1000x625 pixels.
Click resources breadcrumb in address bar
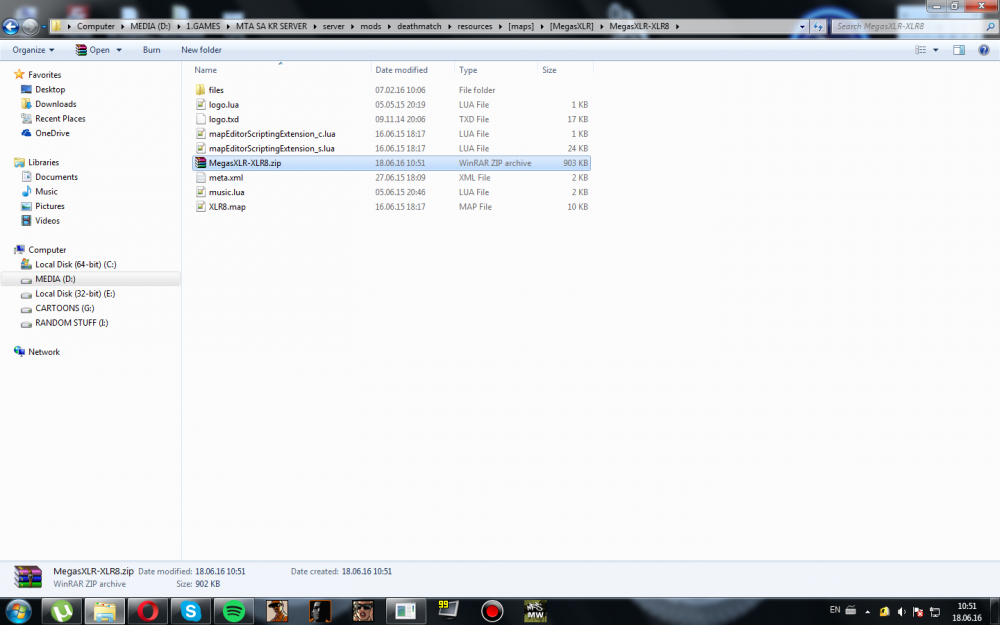click(474, 26)
